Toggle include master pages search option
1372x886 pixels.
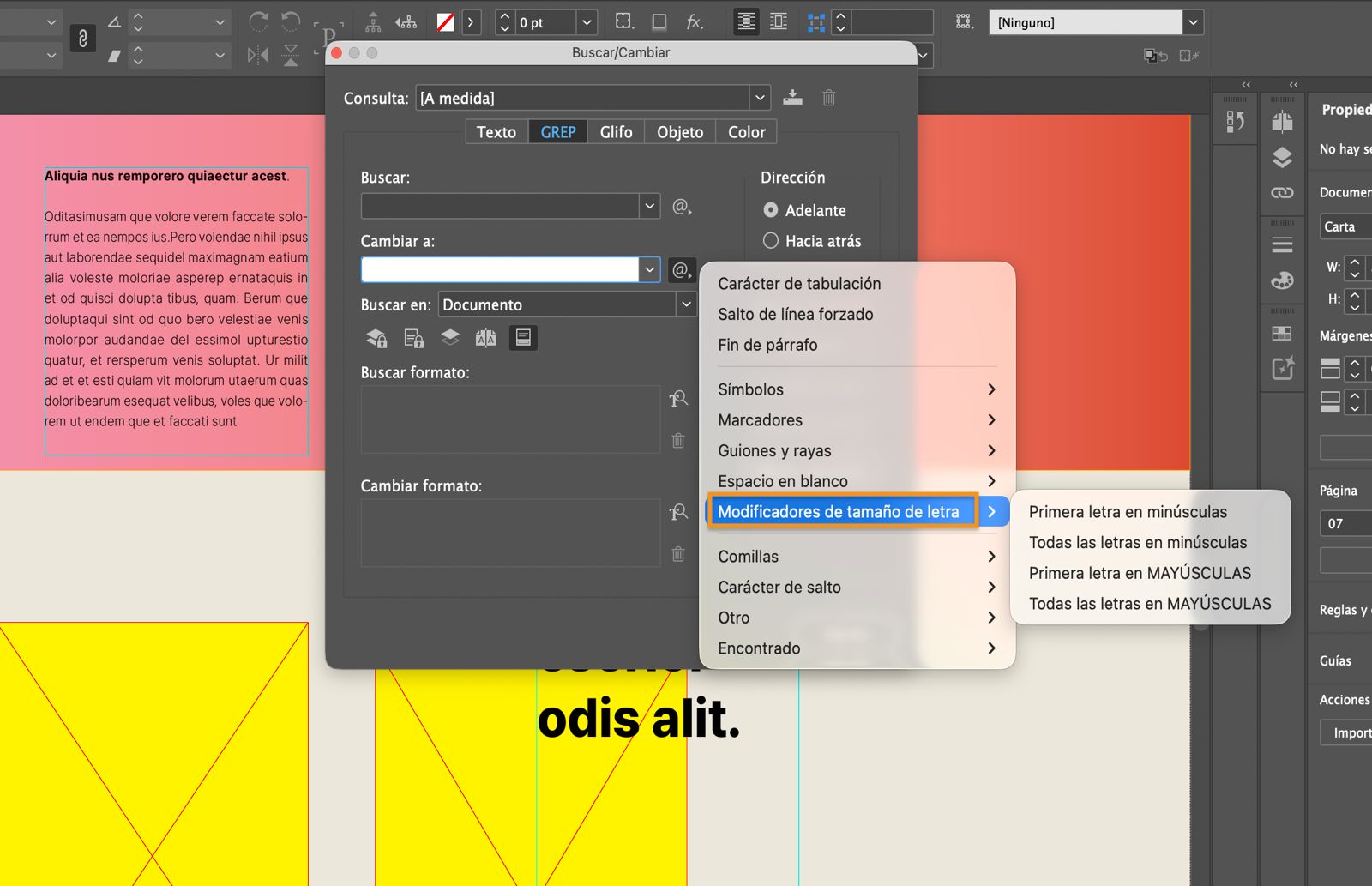[x=486, y=338]
